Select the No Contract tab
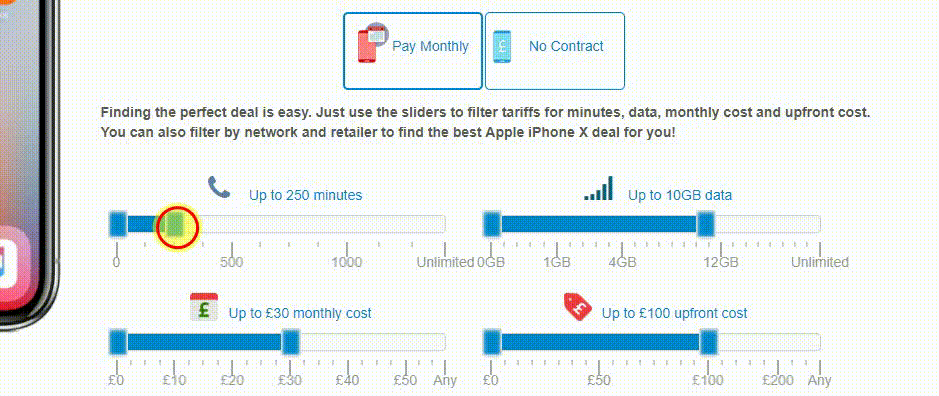 click(x=555, y=51)
